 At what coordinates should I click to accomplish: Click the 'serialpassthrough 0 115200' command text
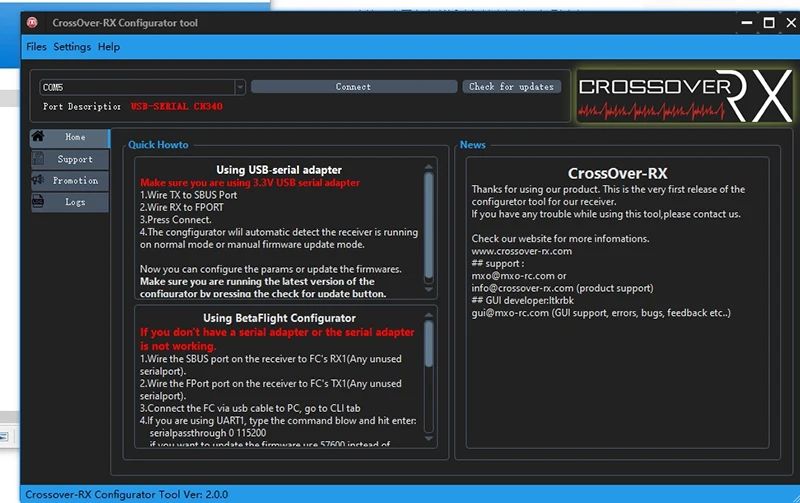[x=208, y=433]
